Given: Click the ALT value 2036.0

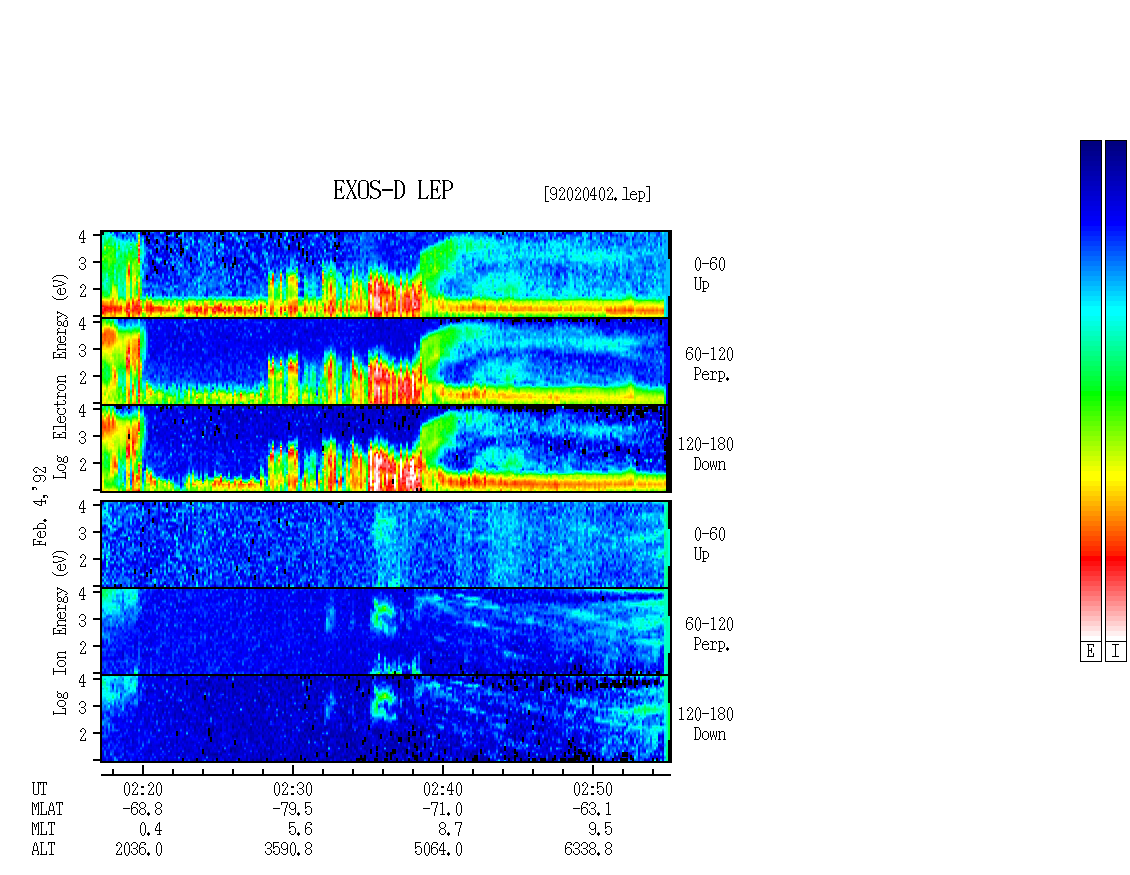Looking at the screenshot, I should [x=139, y=850].
